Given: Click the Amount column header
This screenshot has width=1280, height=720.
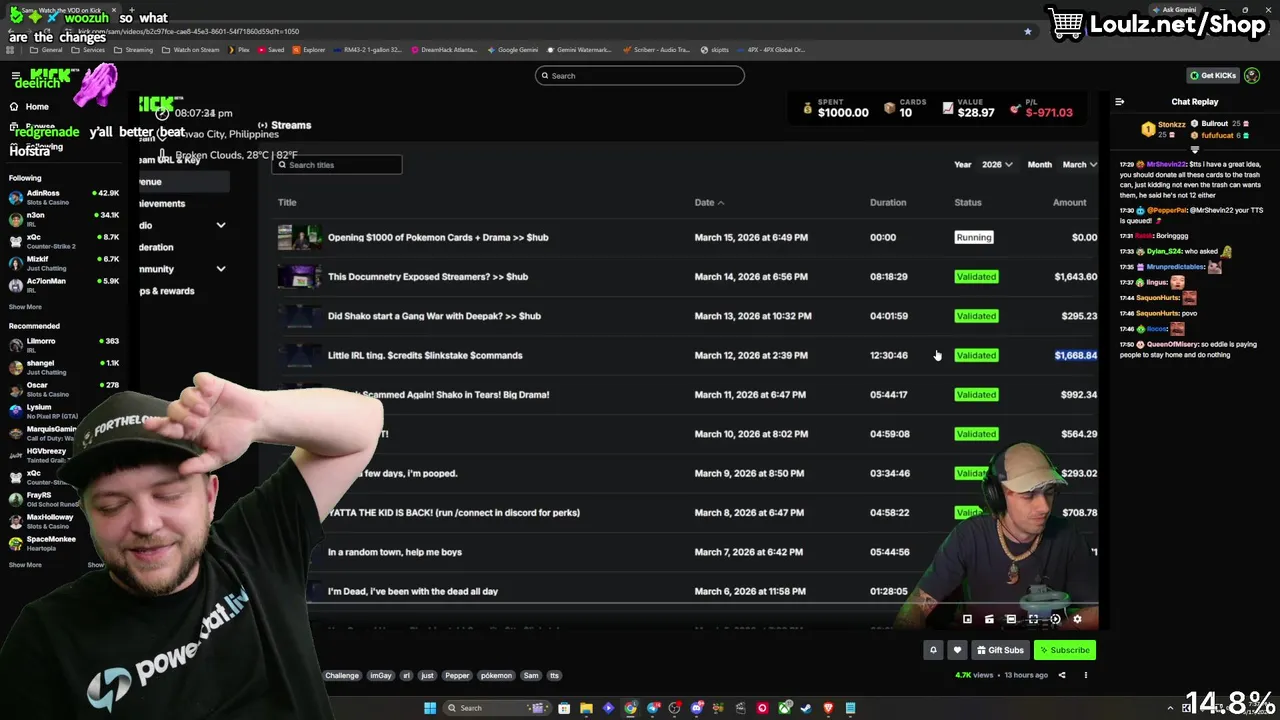Looking at the screenshot, I should tap(1069, 203).
